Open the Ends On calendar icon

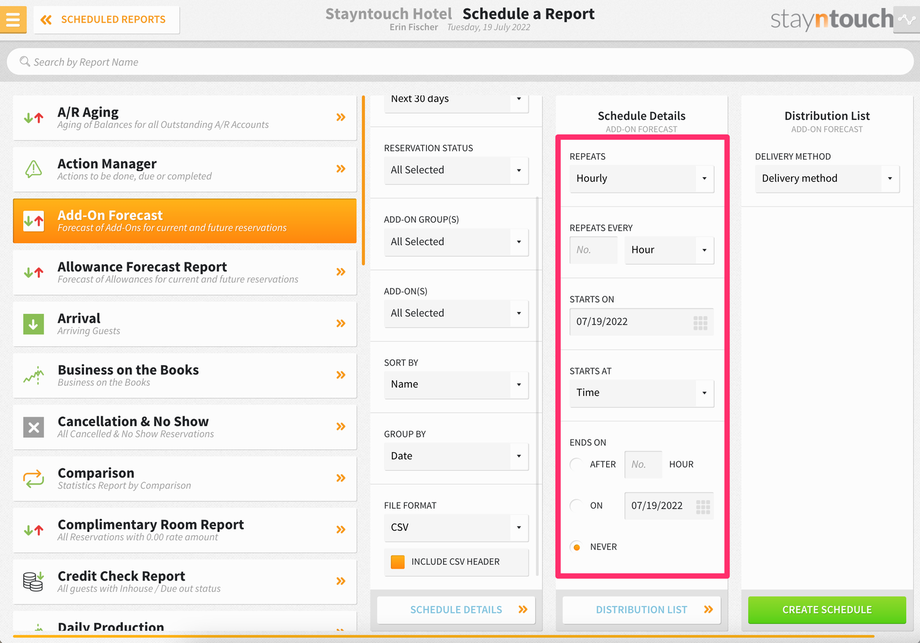[703, 507]
